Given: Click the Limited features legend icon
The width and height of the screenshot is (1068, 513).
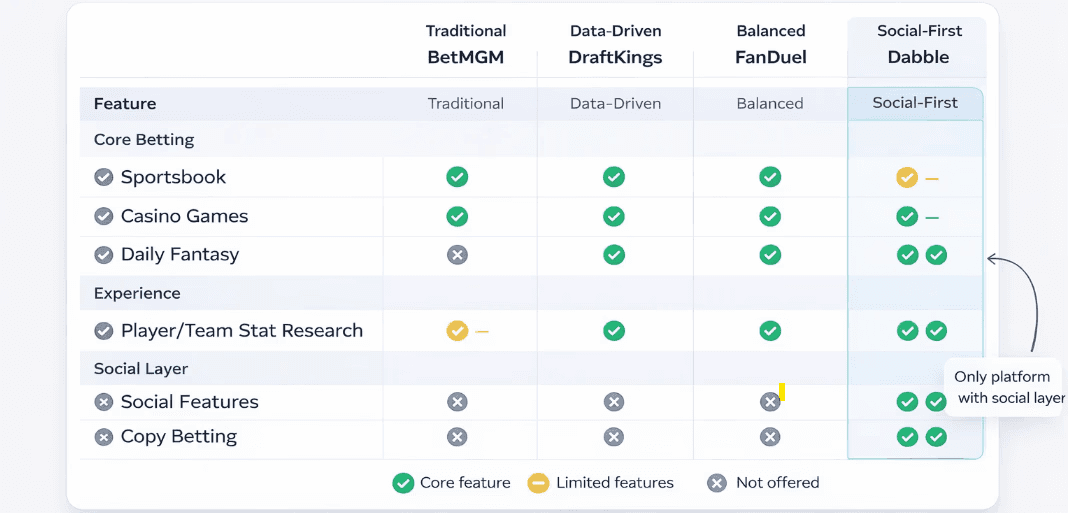Looking at the screenshot, I should (x=539, y=483).
